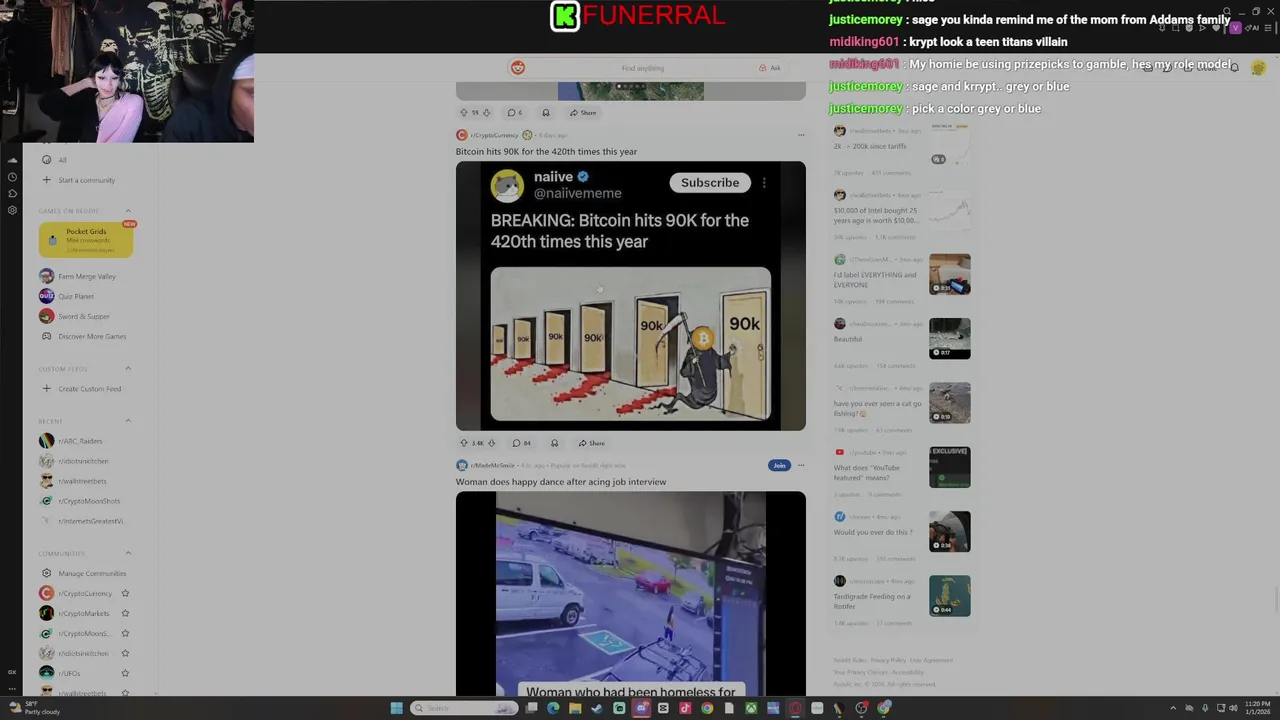Image resolution: width=1280 pixels, height=720 pixels.
Task: Open comments on the top post (6)
Action: 515,113
